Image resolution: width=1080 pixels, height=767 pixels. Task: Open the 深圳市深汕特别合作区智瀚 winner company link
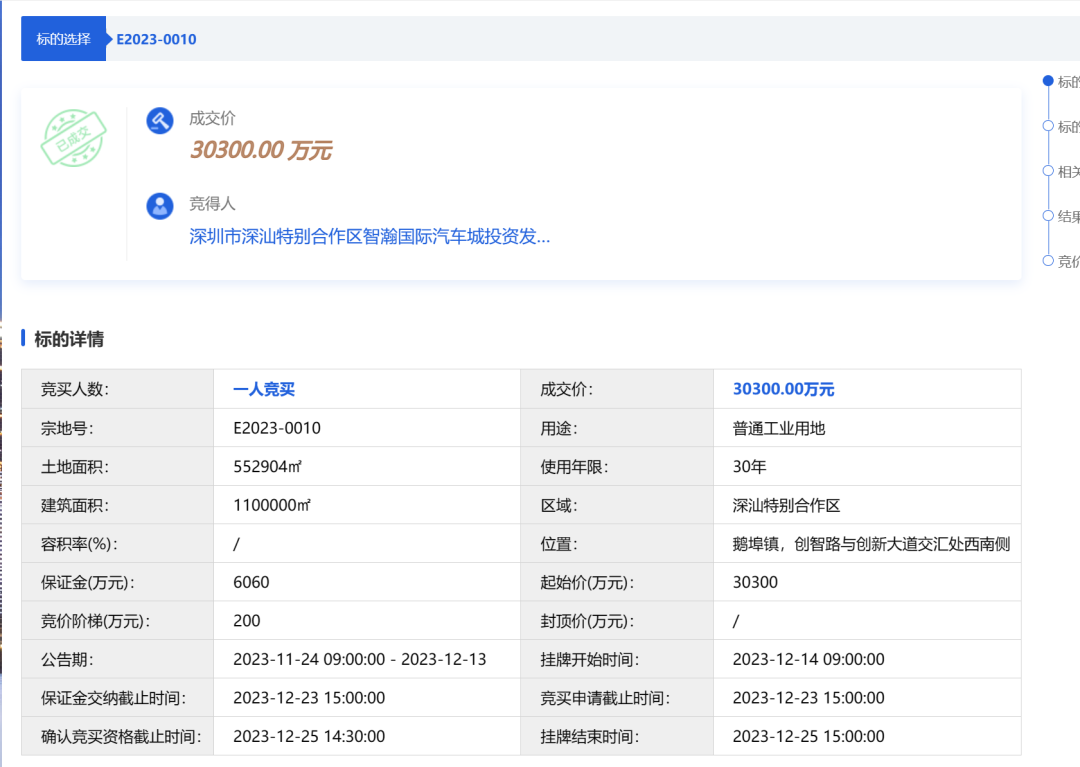click(x=369, y=237)
